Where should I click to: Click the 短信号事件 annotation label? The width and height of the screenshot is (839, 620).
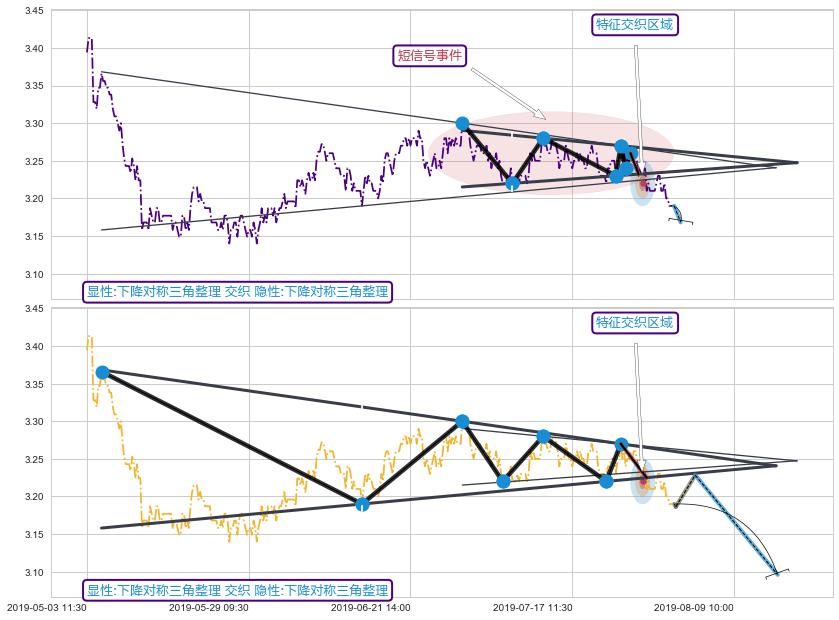click(x=430, y=56)
